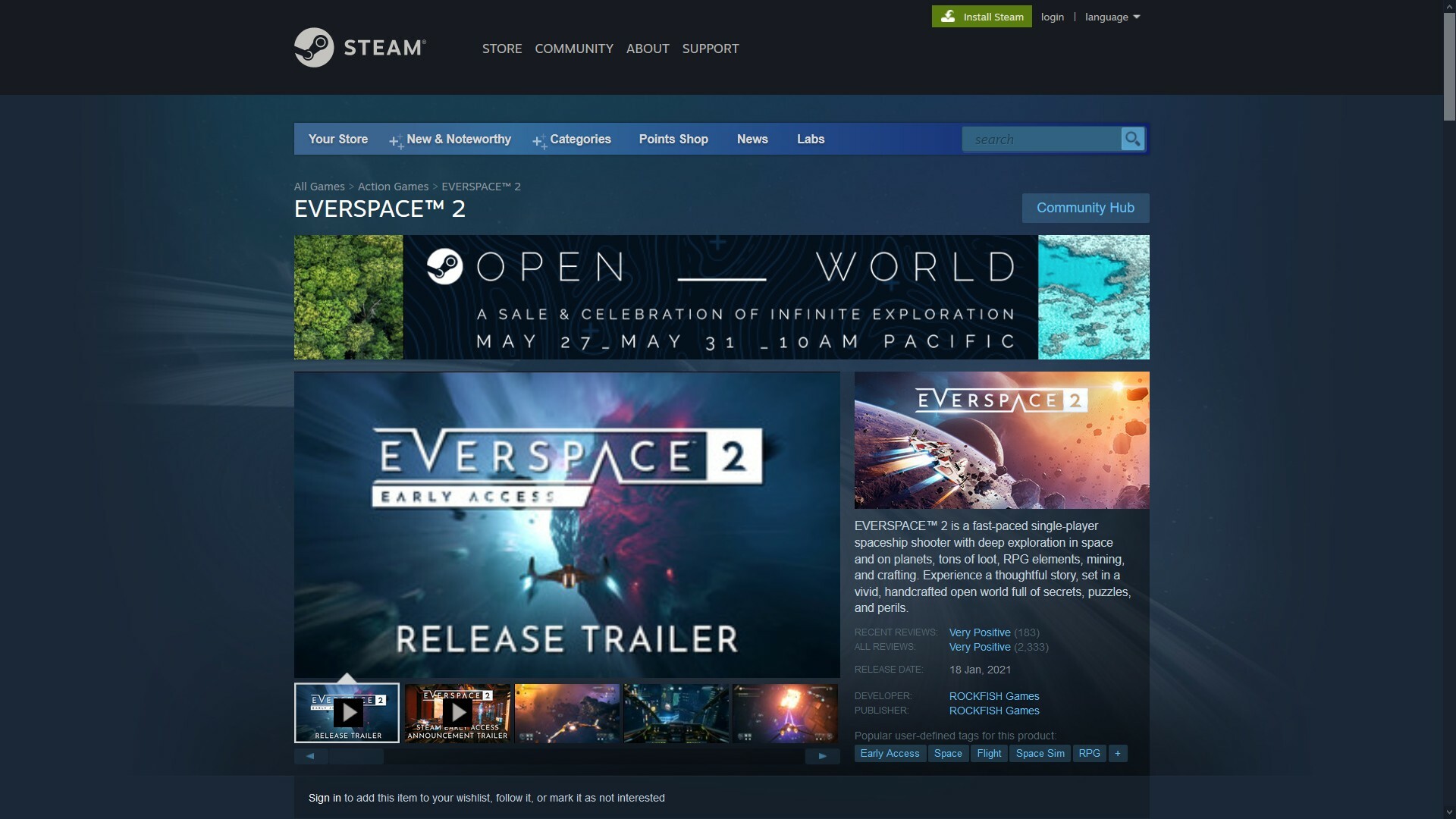Click the Sign in link
Viewport: 1456px width, 819px height.
[x=324, y=797]
